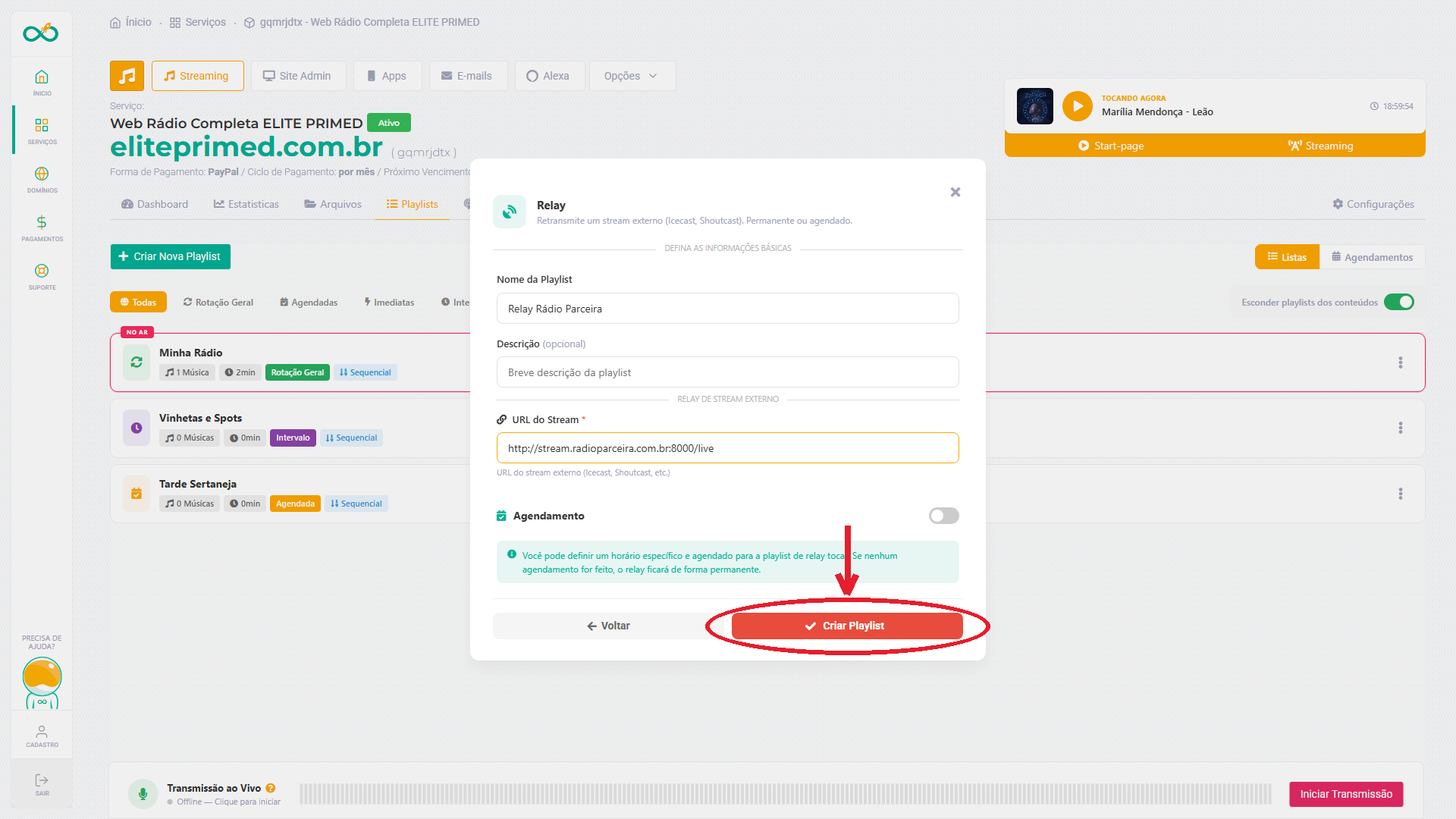This screenshot has width=1456, height=819.
Task: Click the orange music note icon button
Action: pyautogui.click(x=127, y=76)
